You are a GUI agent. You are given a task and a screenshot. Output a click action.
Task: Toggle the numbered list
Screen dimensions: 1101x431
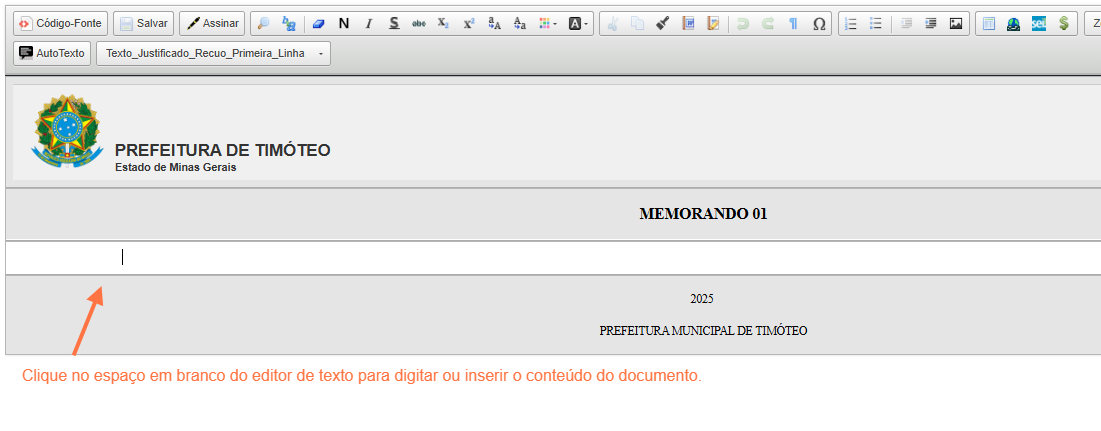(x=851, y=23)
